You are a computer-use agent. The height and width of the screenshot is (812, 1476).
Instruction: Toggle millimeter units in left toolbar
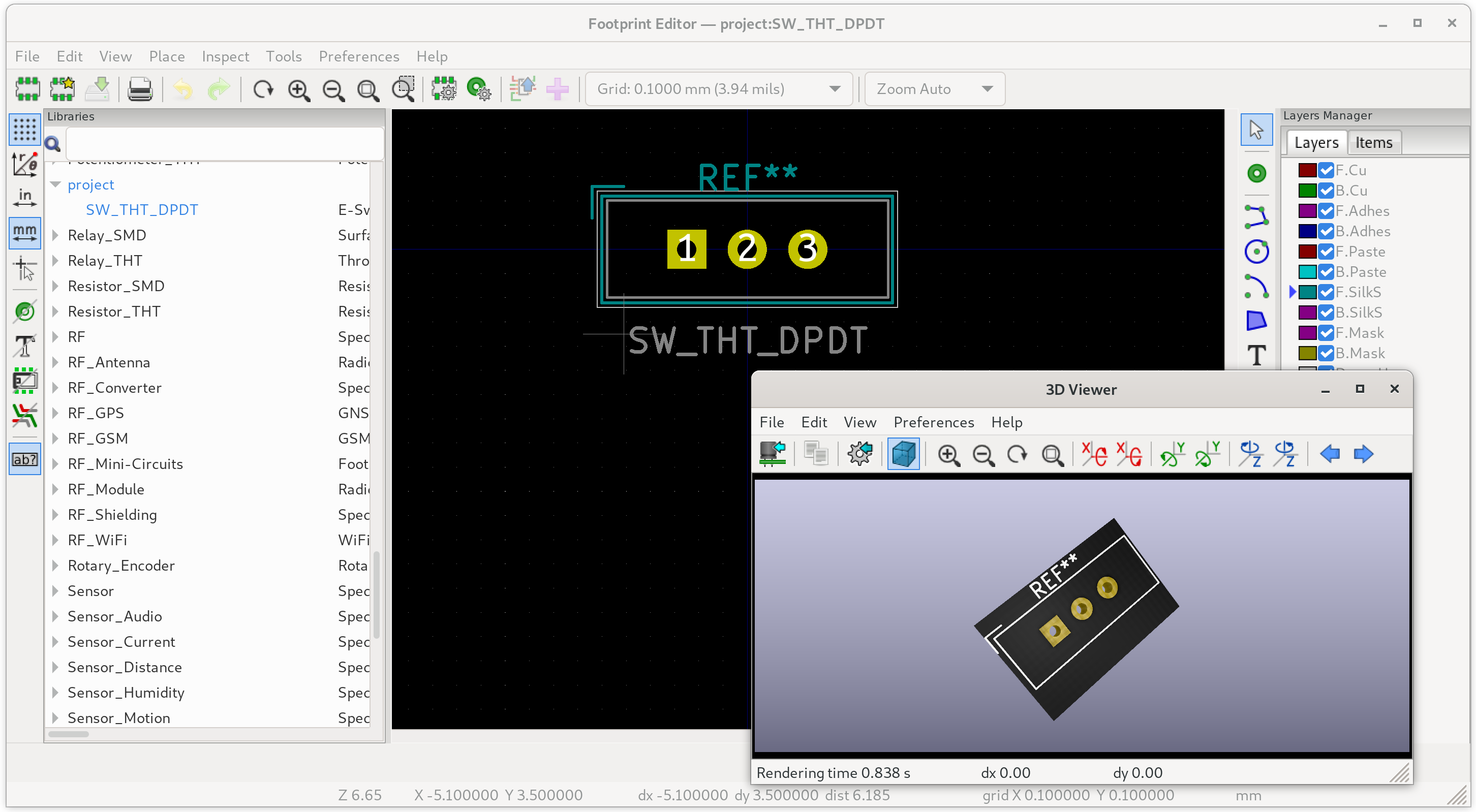24,232
